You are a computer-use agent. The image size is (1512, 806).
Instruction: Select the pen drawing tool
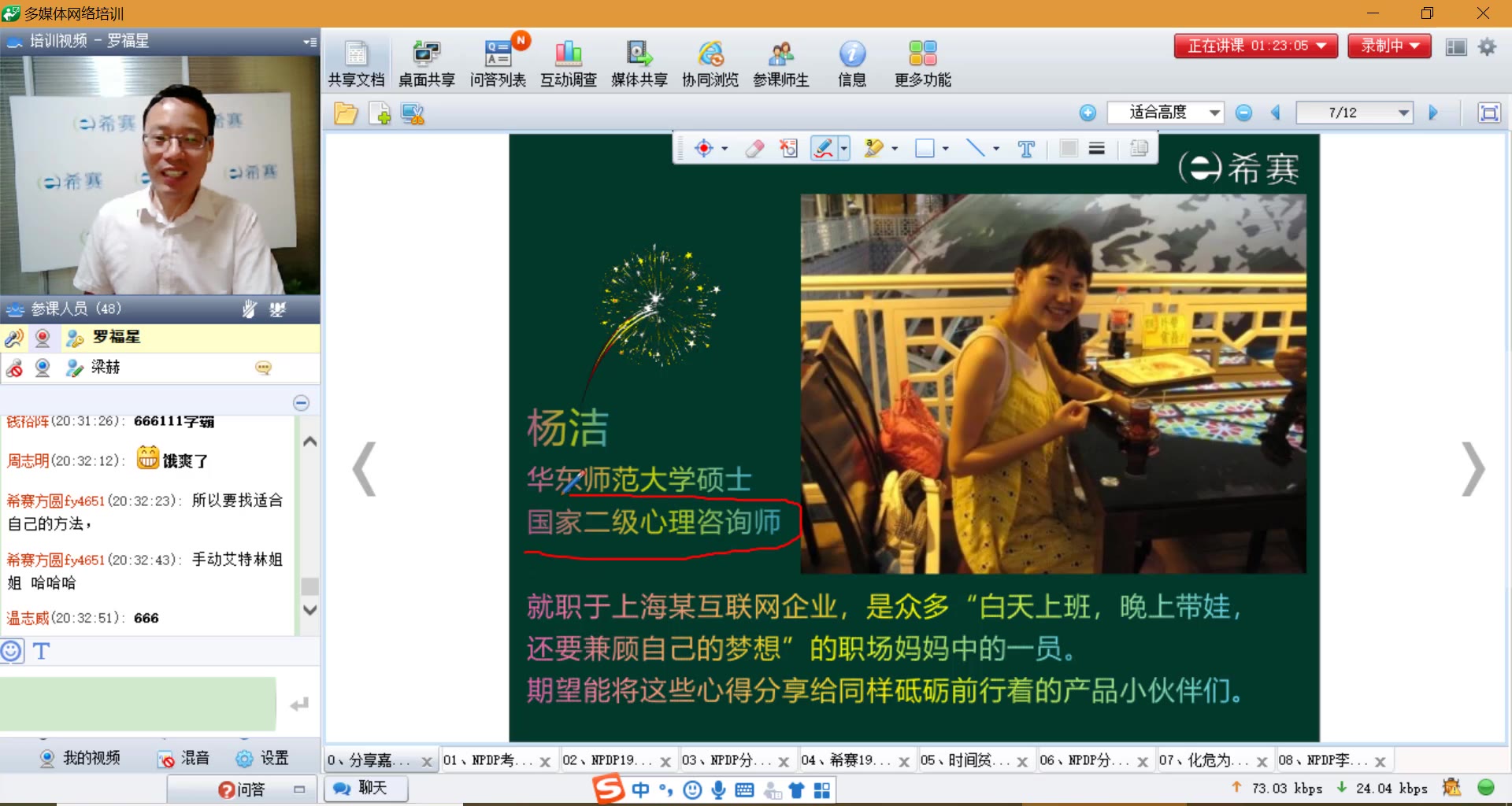coord(823,148)
